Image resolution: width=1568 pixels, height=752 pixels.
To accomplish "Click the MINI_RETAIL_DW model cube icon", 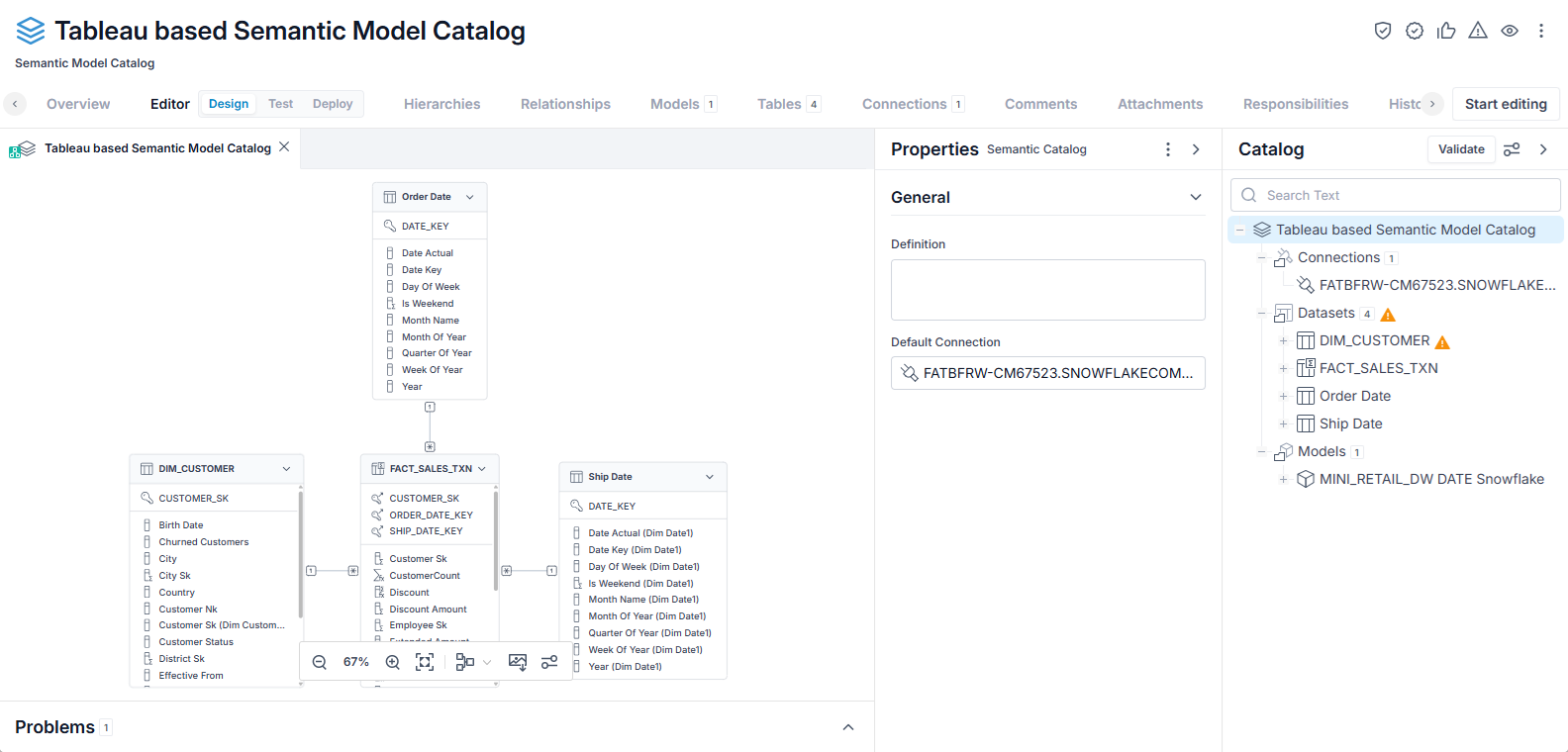I will pos(1306,479).
